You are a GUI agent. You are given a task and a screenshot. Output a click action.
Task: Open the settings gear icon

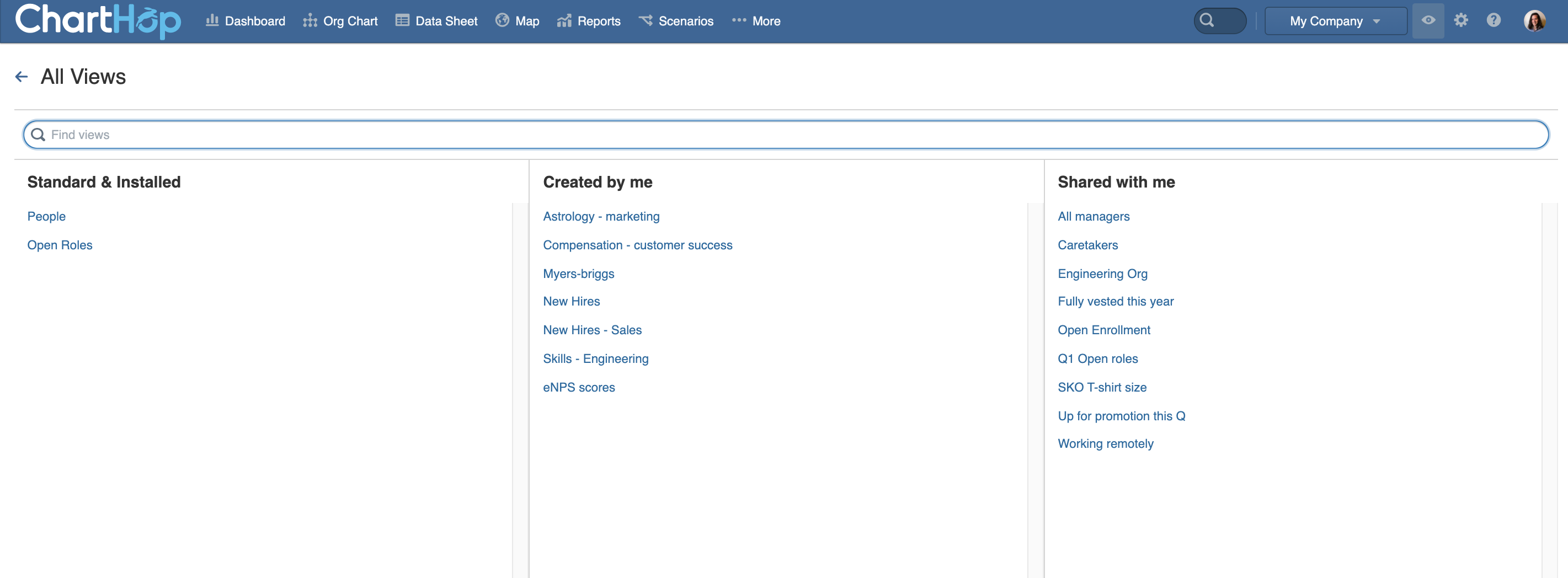(1460, 21)
